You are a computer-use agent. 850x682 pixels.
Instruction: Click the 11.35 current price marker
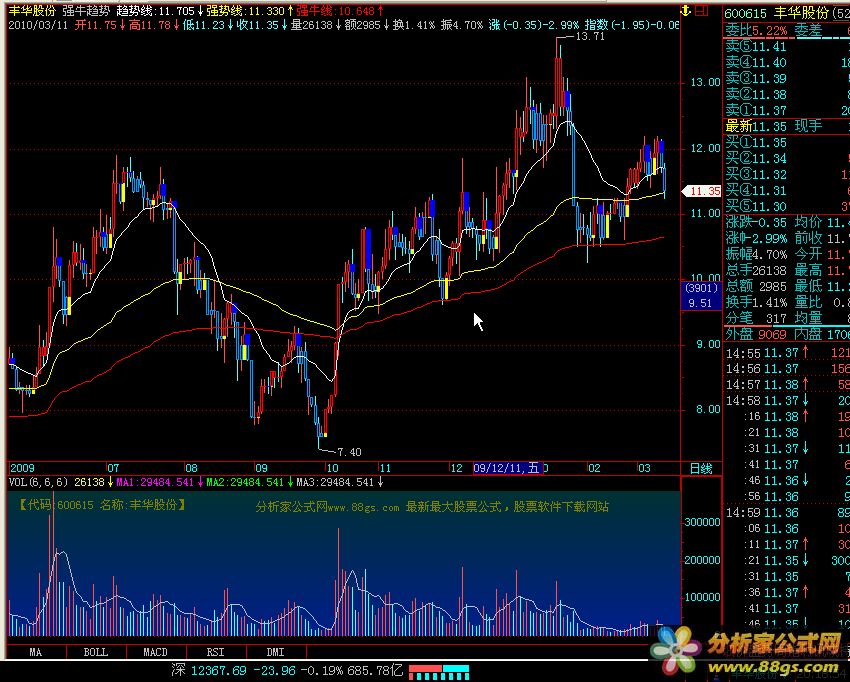(700, 190)
